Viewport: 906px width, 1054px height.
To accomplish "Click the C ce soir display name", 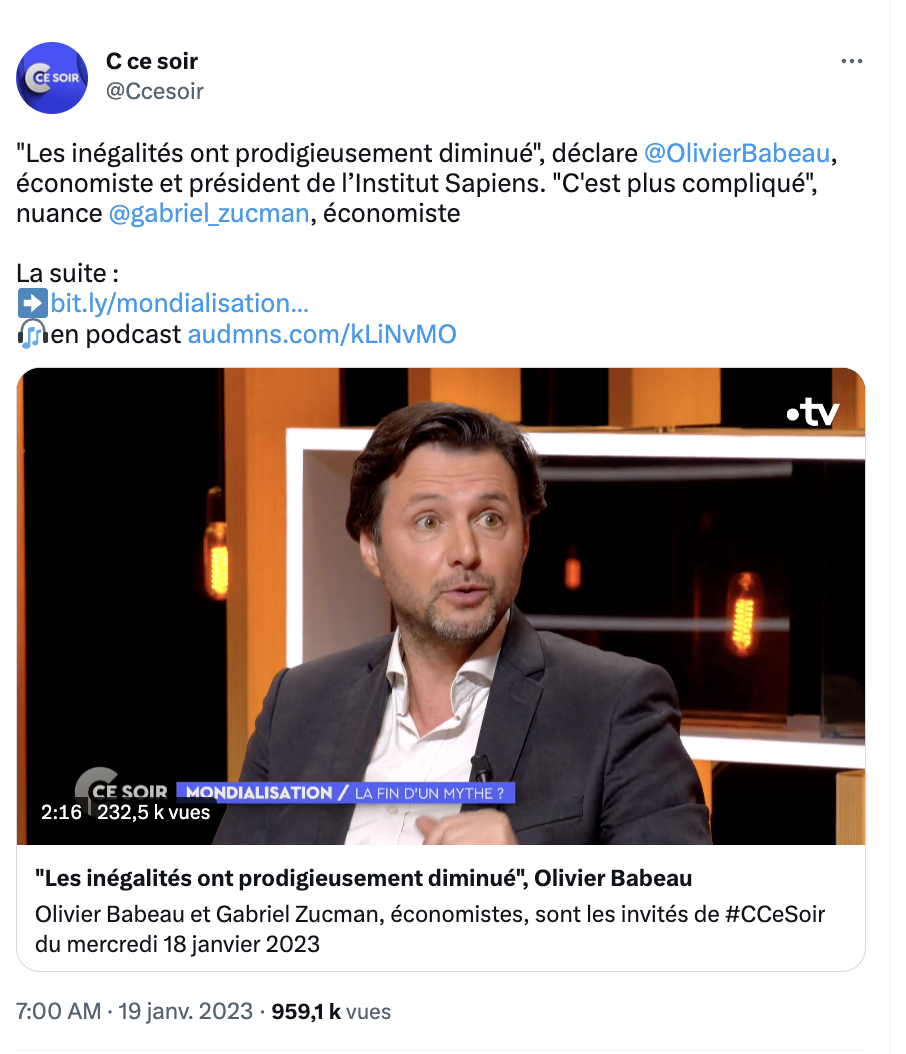I will pyautogui.click(x=152, y=61).
